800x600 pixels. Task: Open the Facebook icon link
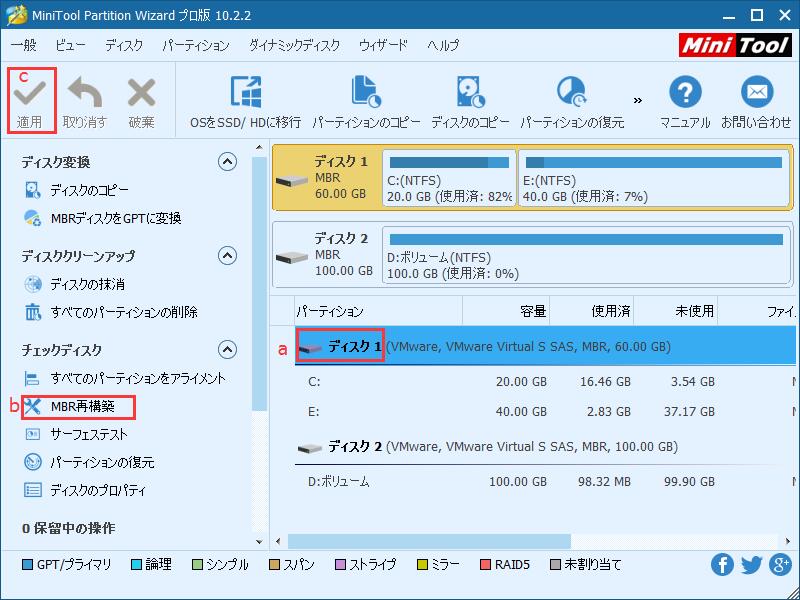722,565
